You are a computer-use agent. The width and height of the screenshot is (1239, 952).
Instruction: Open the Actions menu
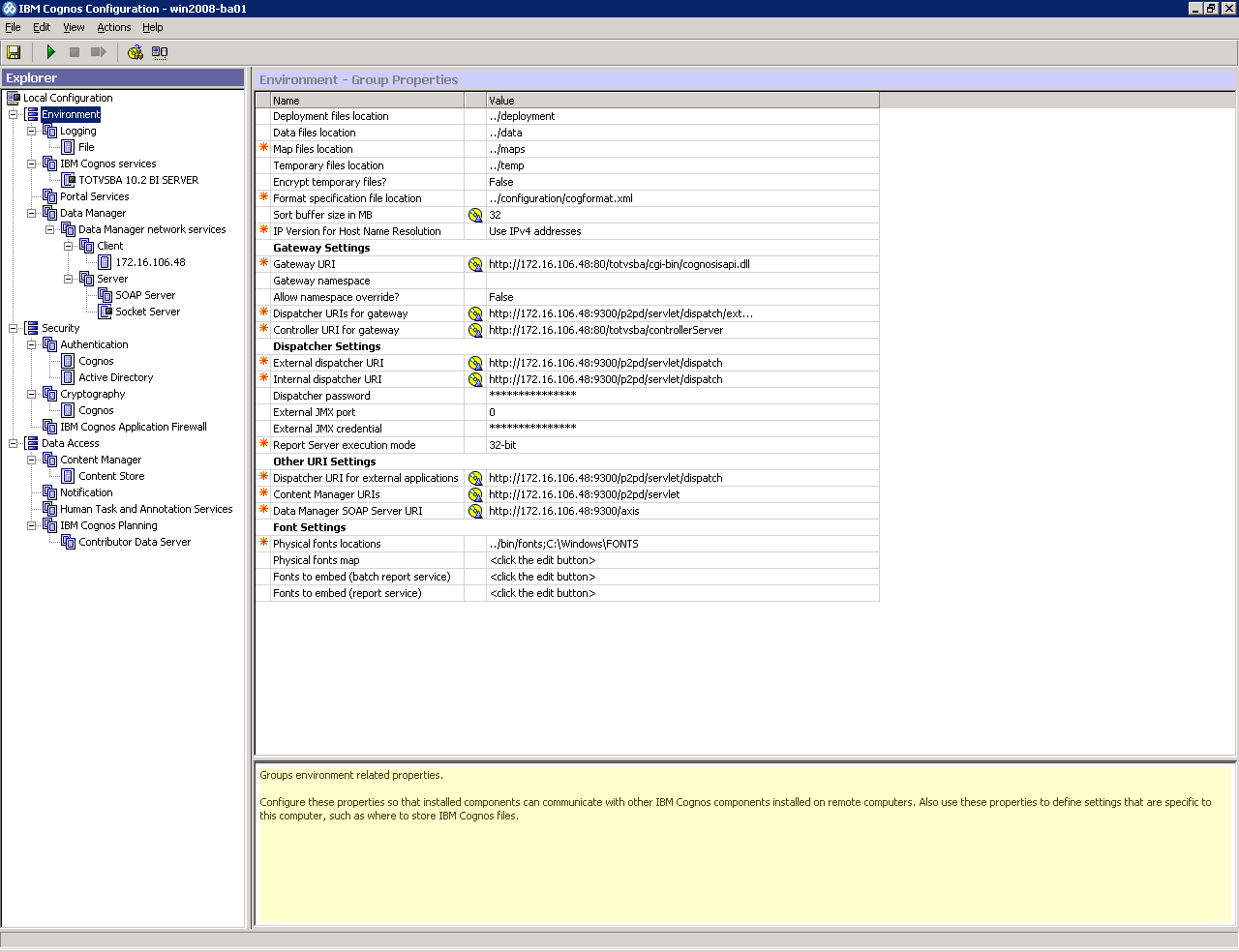click(113, 27)
